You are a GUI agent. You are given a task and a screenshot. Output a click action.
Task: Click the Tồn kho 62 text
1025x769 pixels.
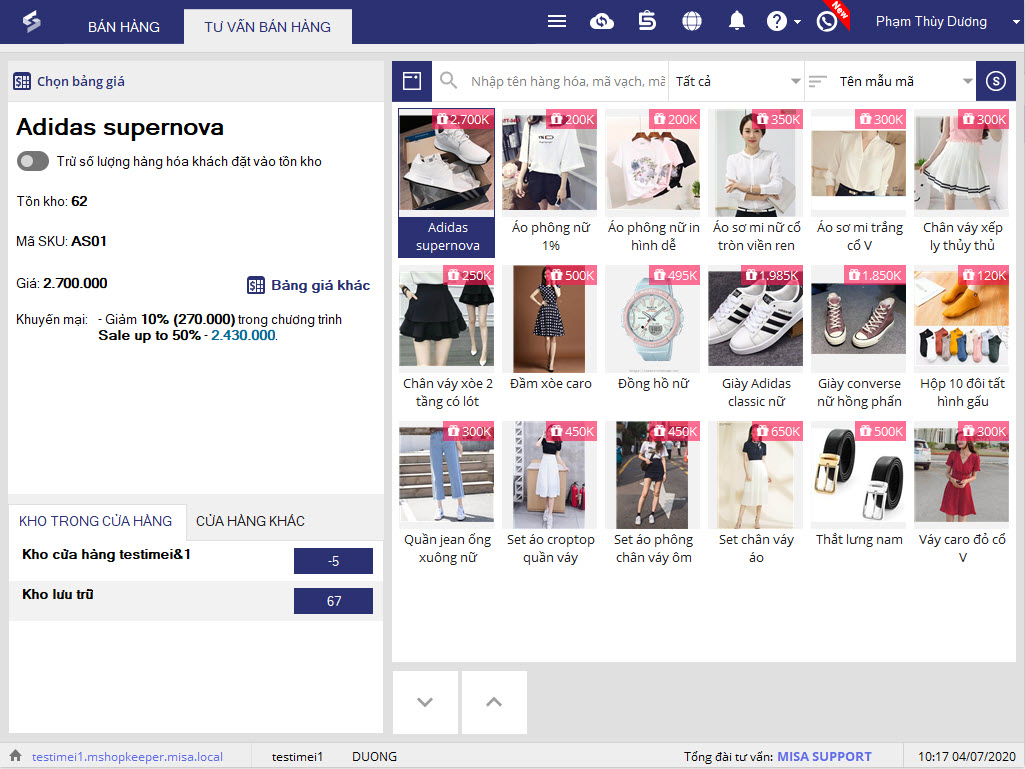(x=52, y=201)
